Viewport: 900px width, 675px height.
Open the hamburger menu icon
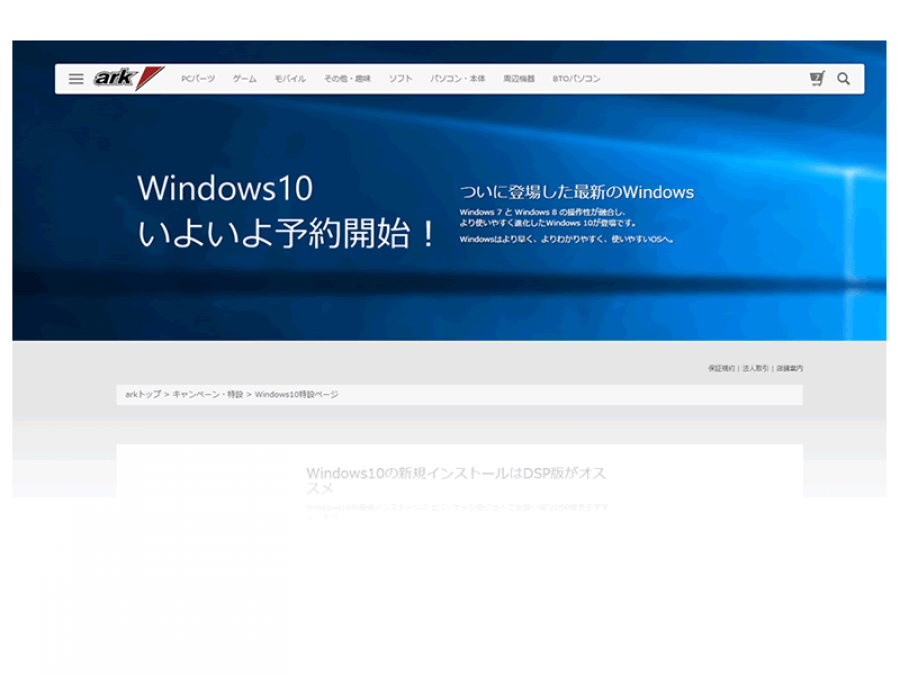pyautogui.click(x=76, y=79)
